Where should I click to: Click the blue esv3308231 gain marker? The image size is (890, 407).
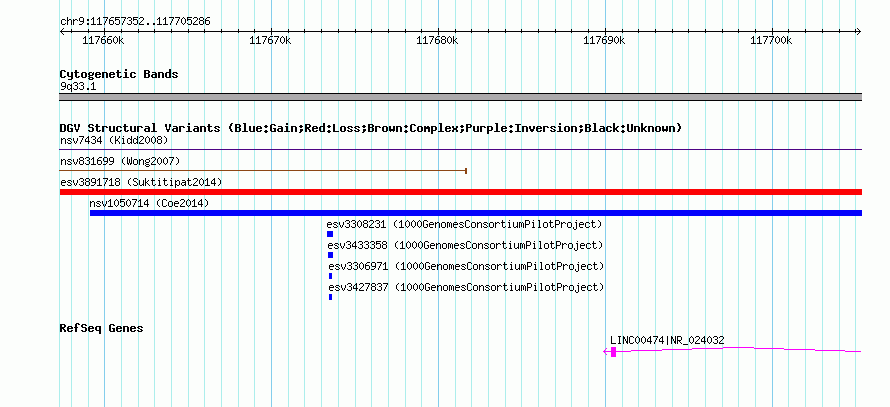tap(330, 234)
